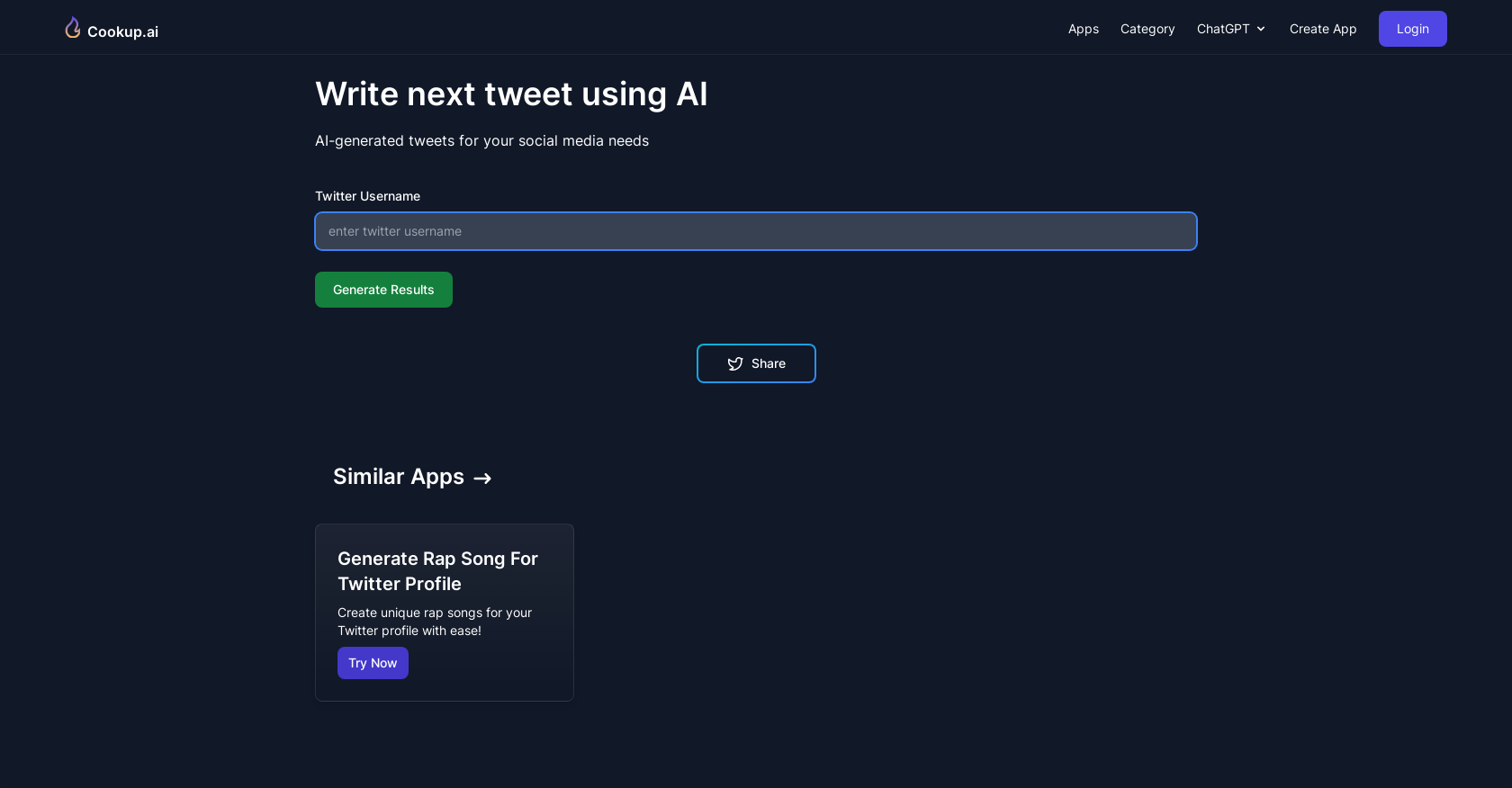This screenshot has height=788, width=1512.
Task: Click the Cookup.ai flame logo icon
Action: point(73,28)
